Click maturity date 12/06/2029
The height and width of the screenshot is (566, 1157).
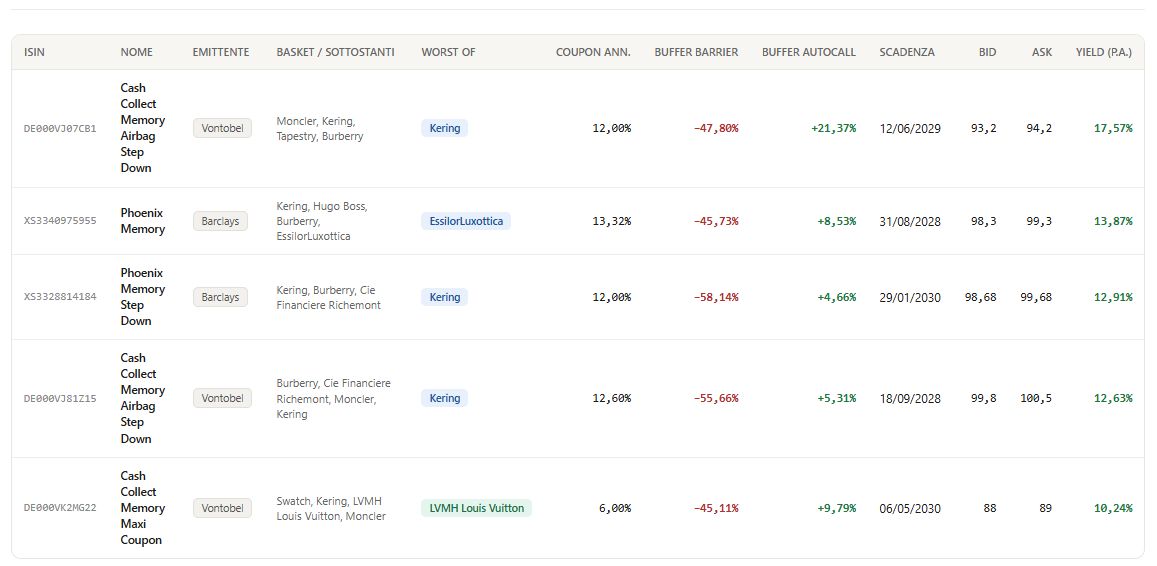[x=910, y=128]
